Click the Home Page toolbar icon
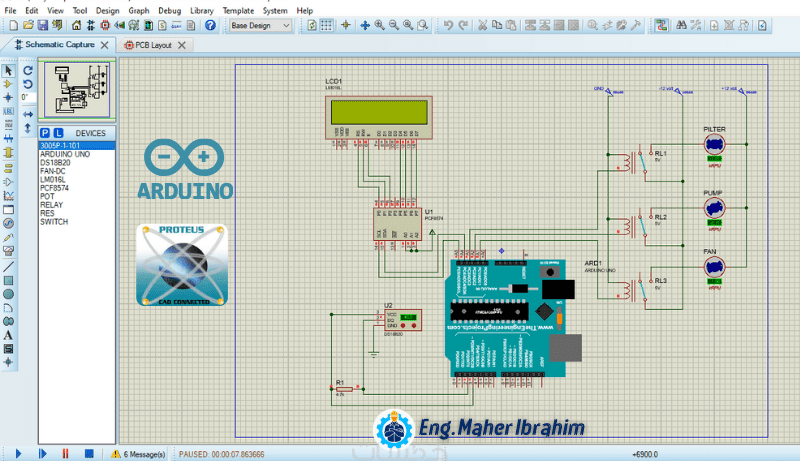 [76, 26]
